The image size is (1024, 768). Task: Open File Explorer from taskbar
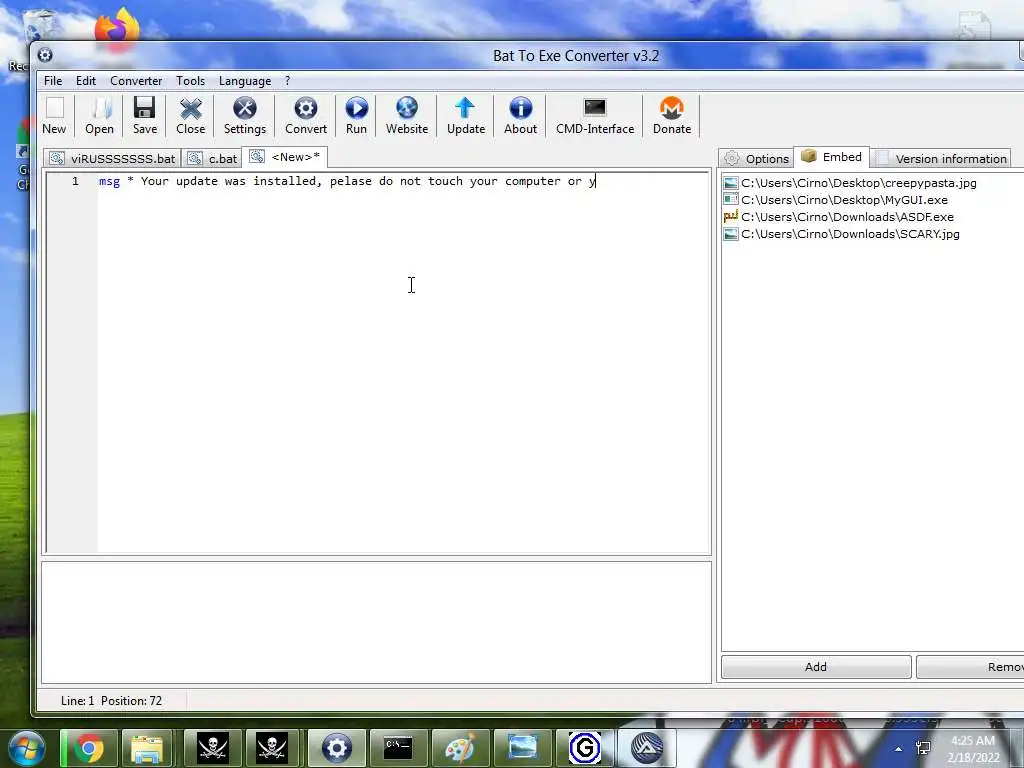pos(147,748)
